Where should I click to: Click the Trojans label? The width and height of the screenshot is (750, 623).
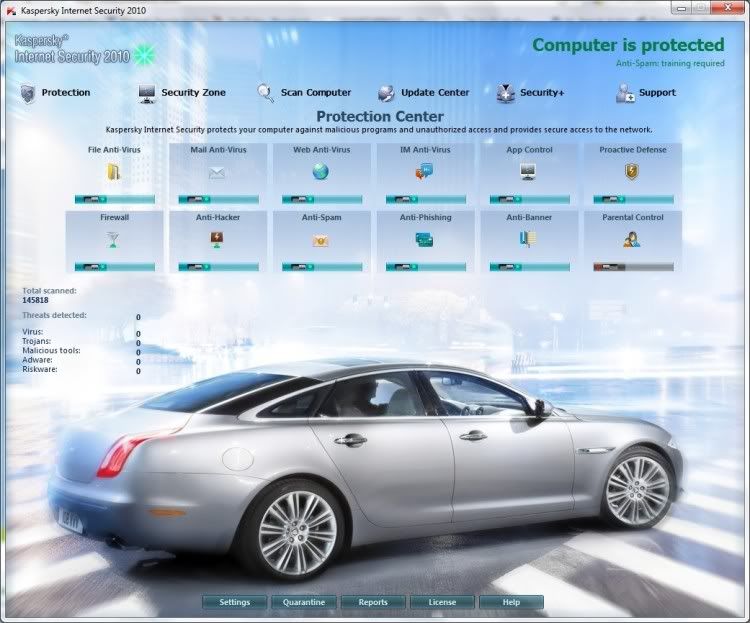pos(36,341)
